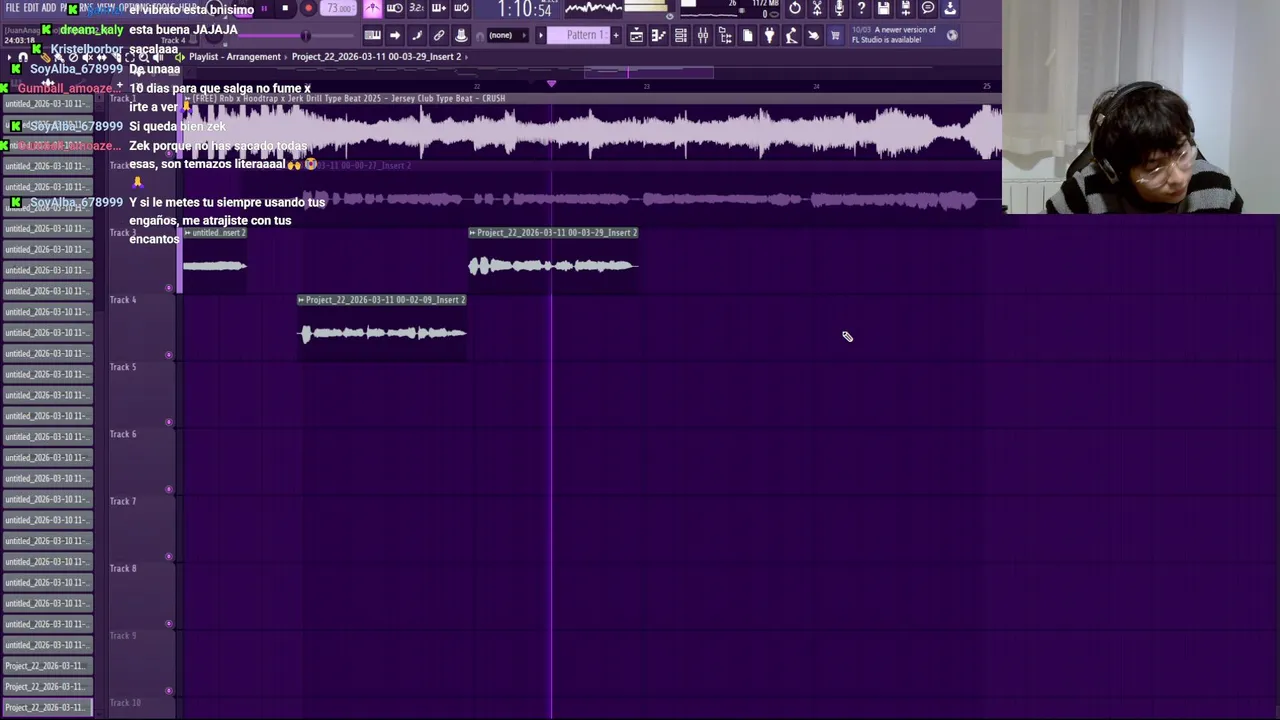
Task: Select the Track 8 header
Action: 140,595
